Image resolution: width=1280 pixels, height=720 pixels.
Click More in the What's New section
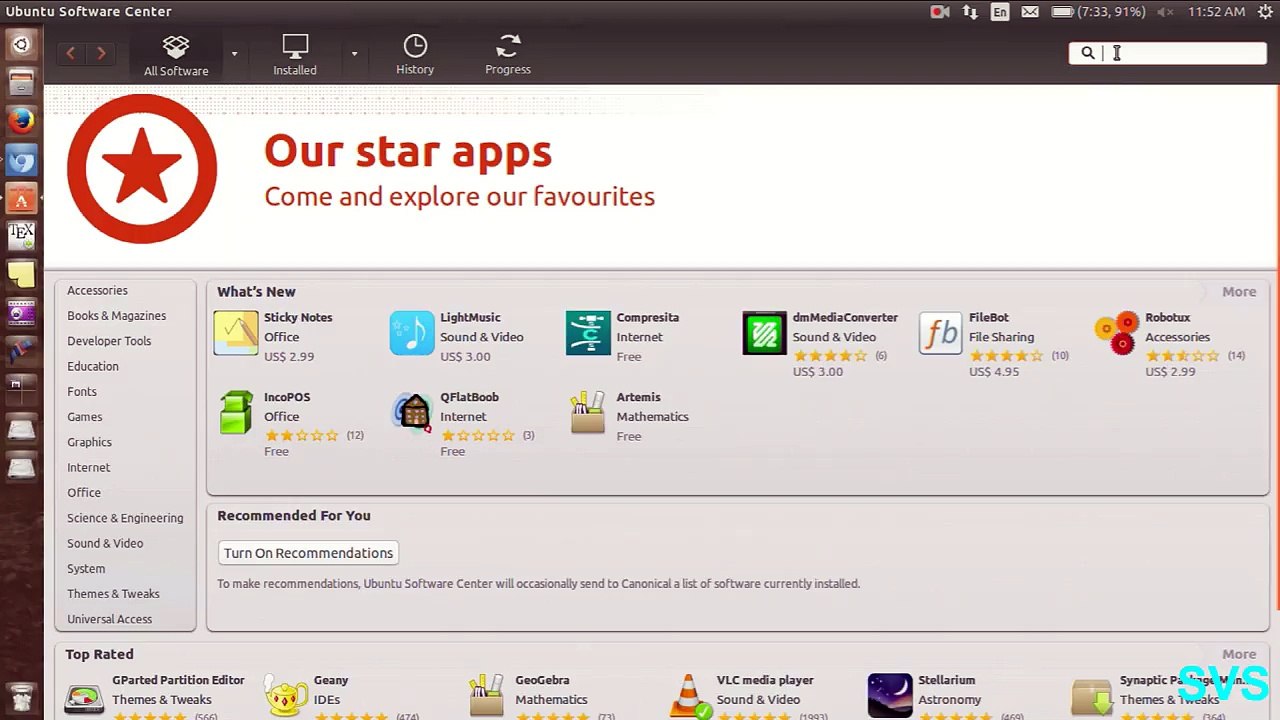pos(1239,292)
